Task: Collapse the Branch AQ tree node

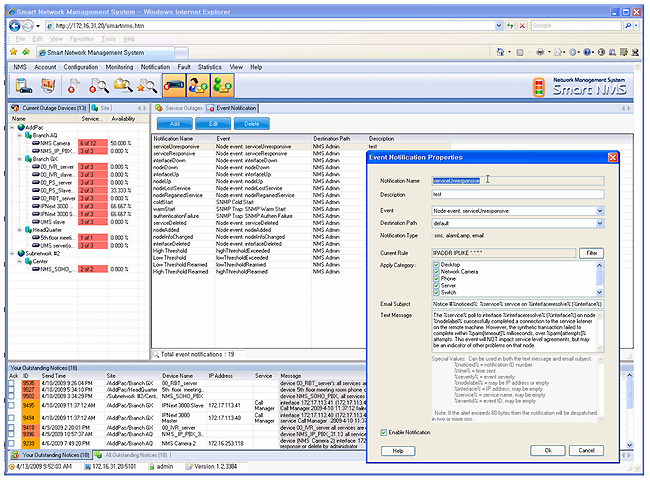Action: [x=19, y=136]
